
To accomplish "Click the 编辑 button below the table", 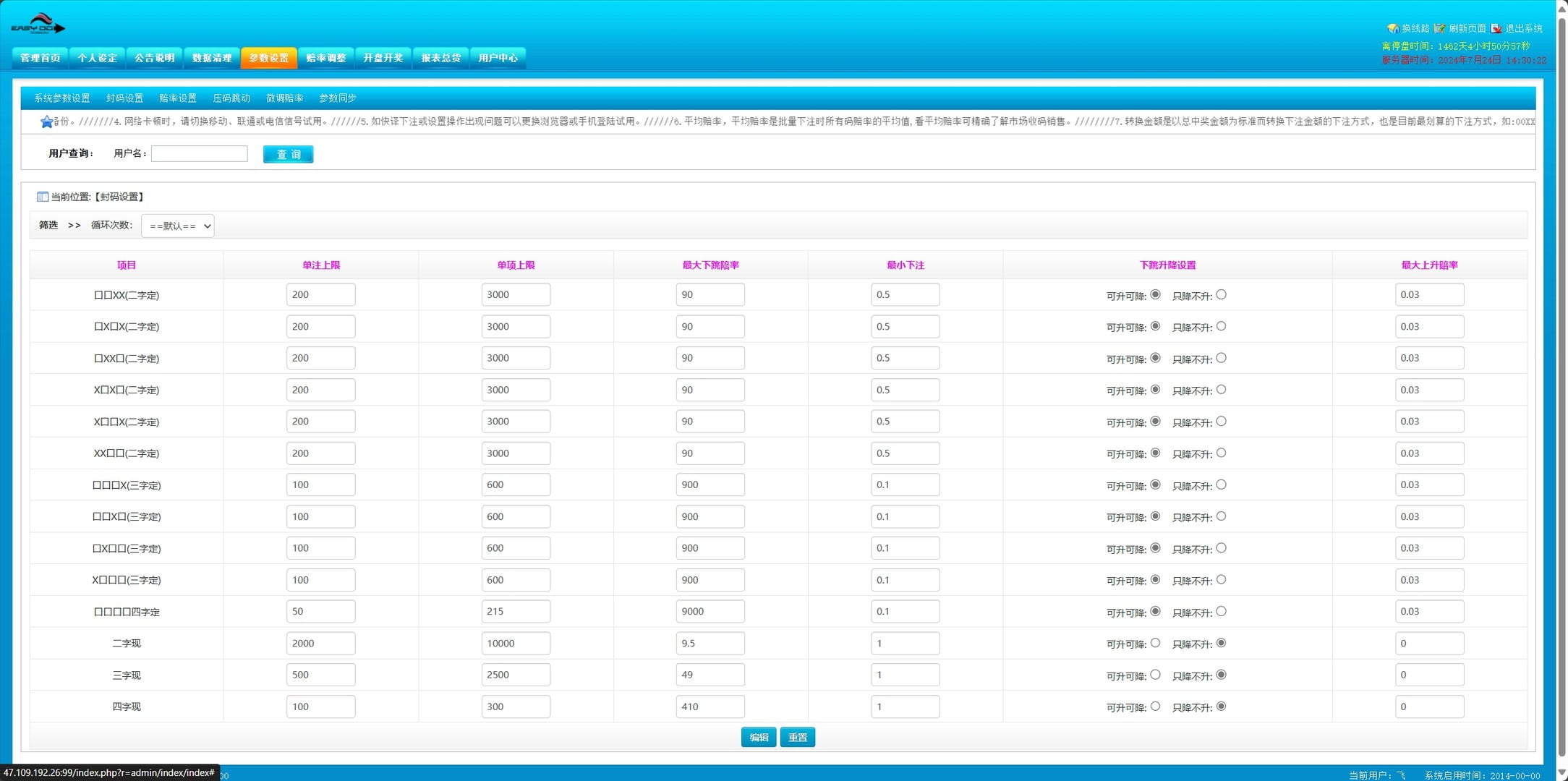I will [x=758, y=738].
